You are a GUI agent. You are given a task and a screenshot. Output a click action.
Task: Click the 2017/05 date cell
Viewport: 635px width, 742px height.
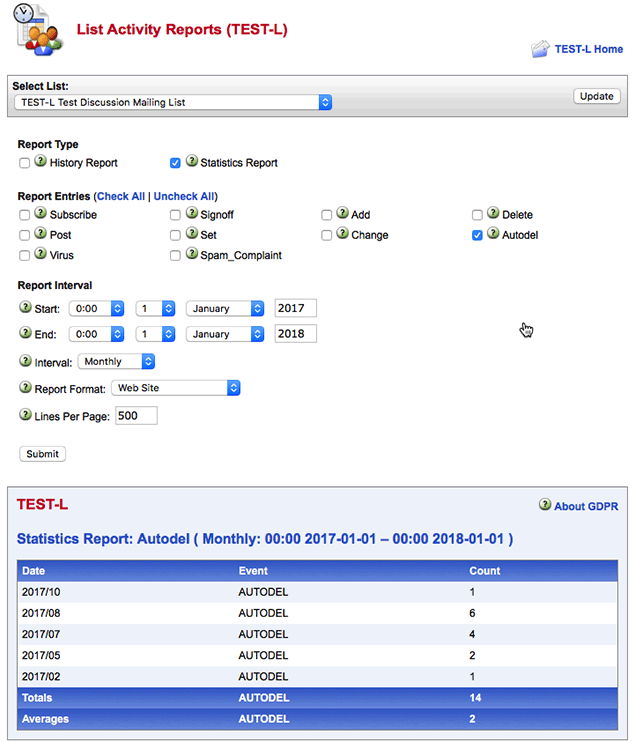pyautogui.click(x=41, y=655)
